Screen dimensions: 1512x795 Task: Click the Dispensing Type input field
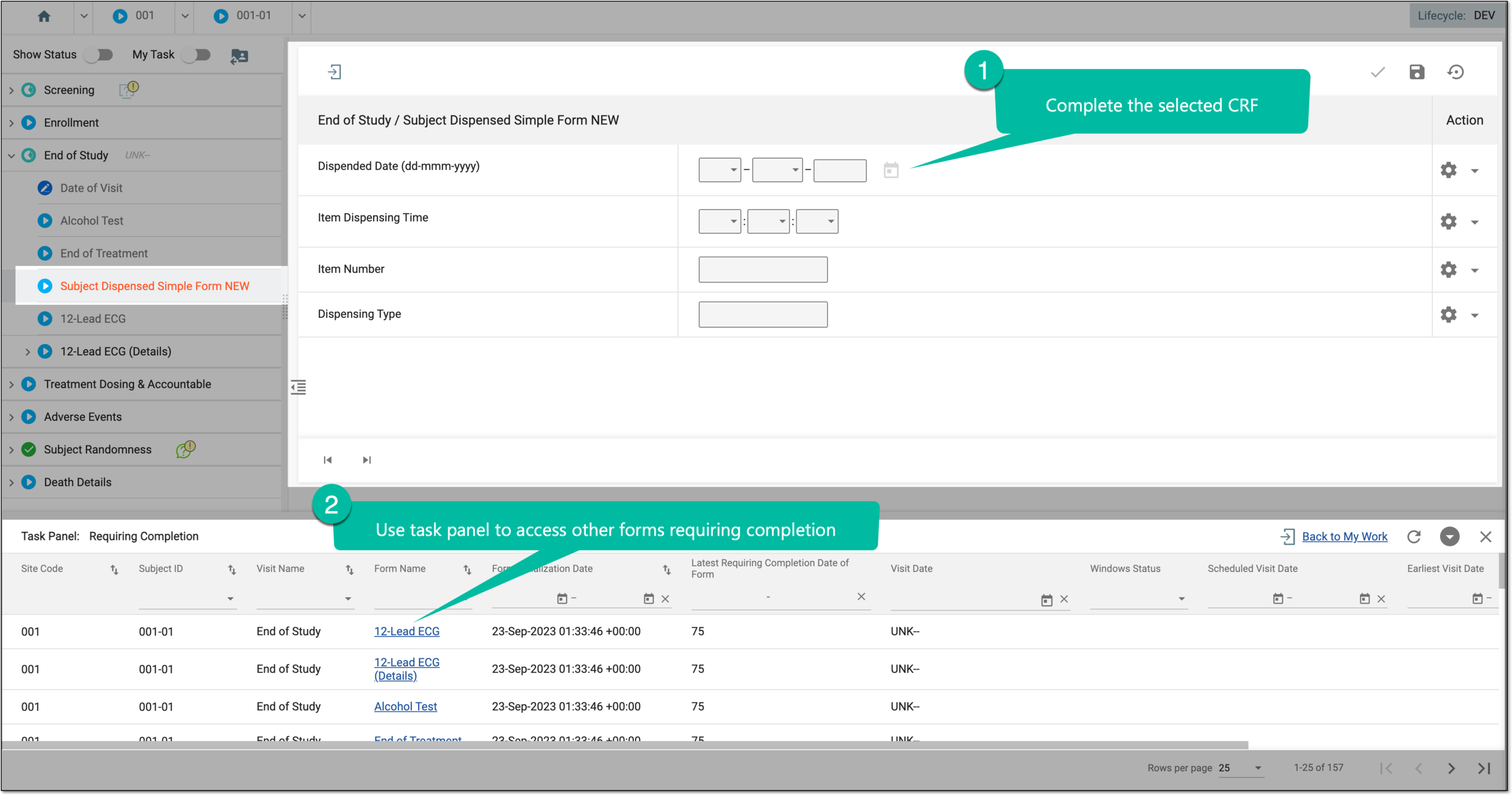763,314
